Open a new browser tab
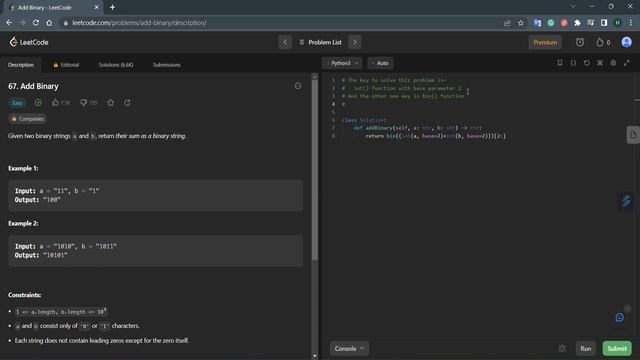The height and width of the screenshot is (360, 640). (112, 7)
